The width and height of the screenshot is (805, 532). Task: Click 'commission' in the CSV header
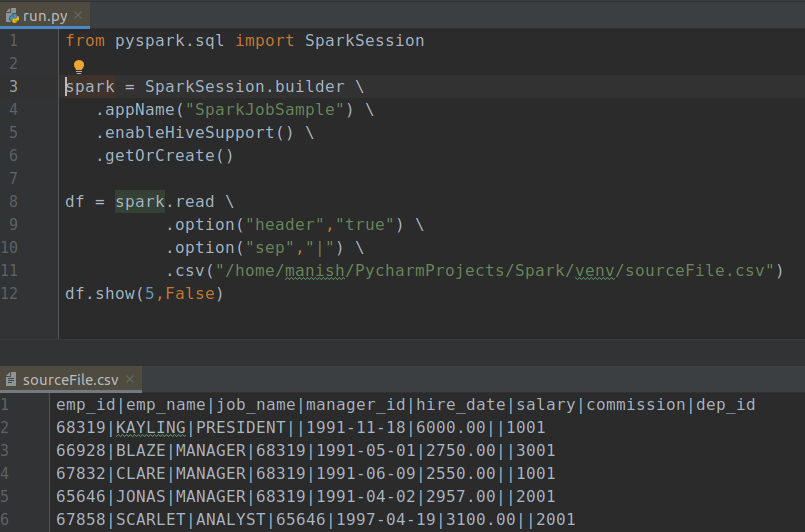(636, 405)
